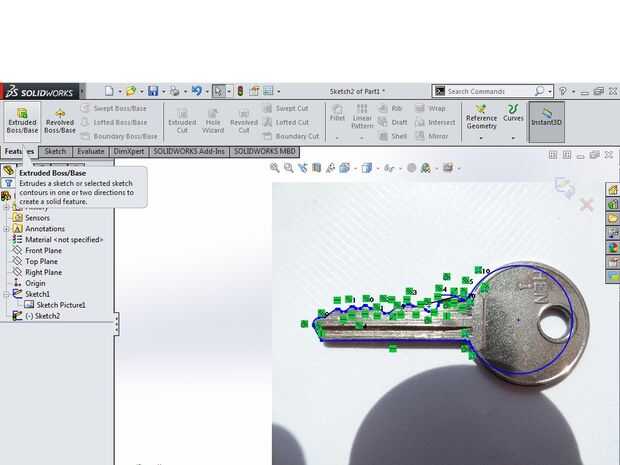Click the Display Style cube icon

(x=367, y=168)
